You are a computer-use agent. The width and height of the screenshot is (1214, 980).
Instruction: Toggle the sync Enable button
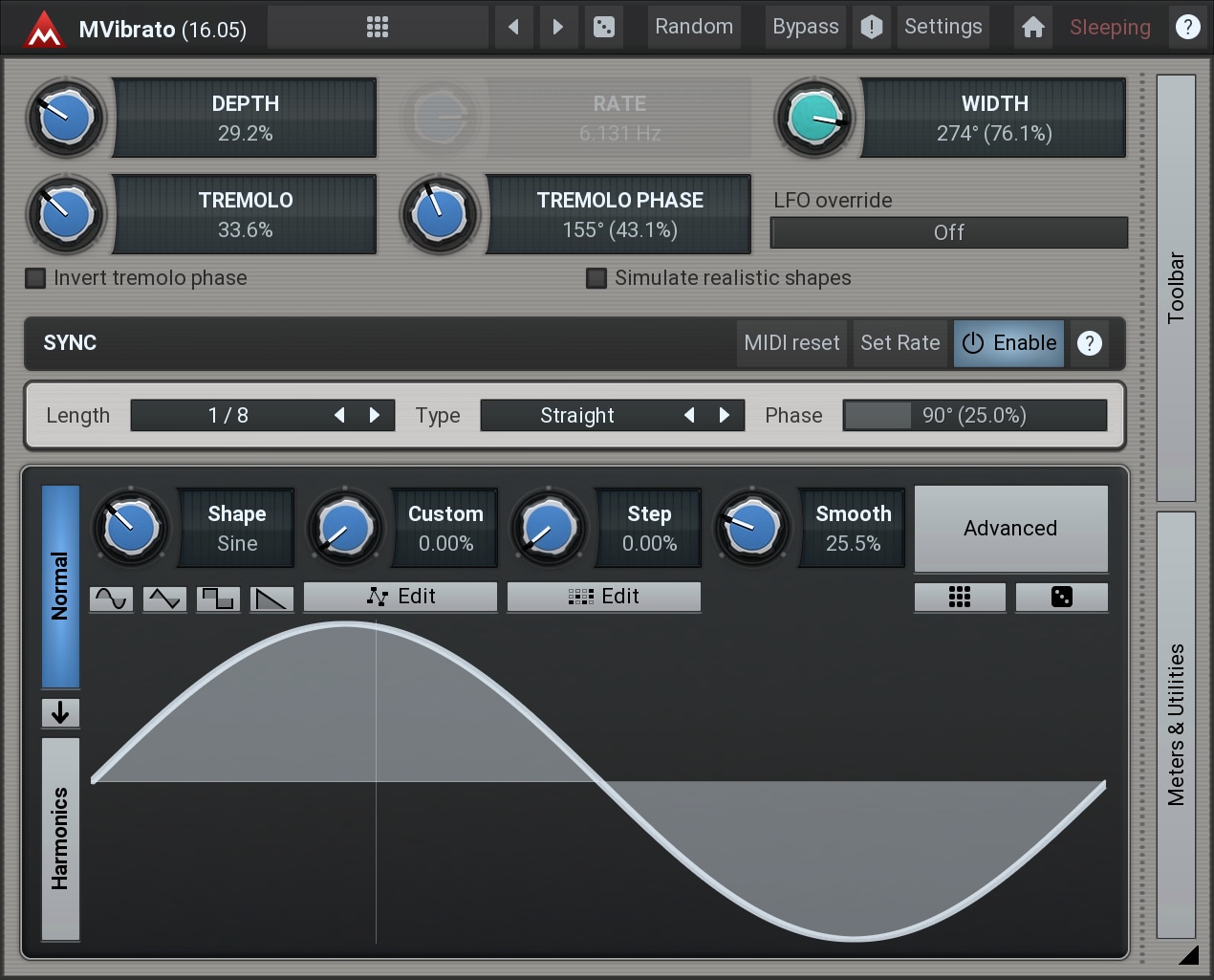1009,343
